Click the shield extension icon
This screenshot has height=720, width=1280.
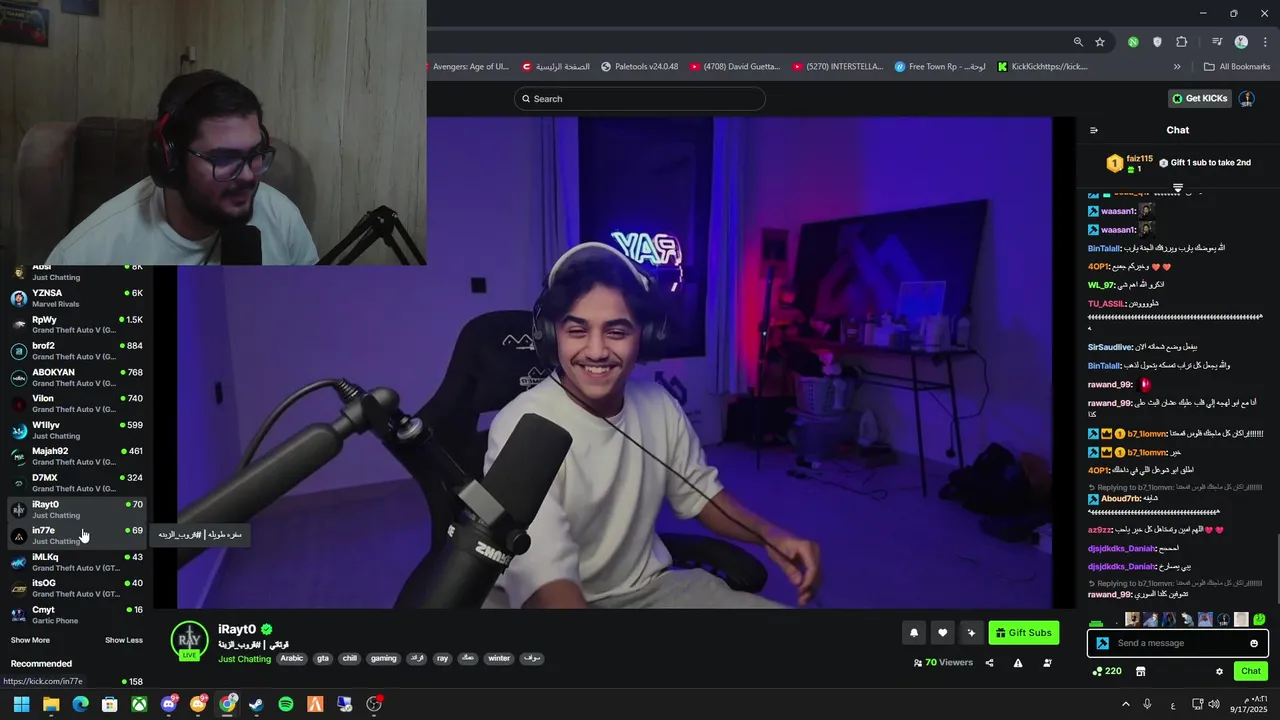tap(1157, 42)
